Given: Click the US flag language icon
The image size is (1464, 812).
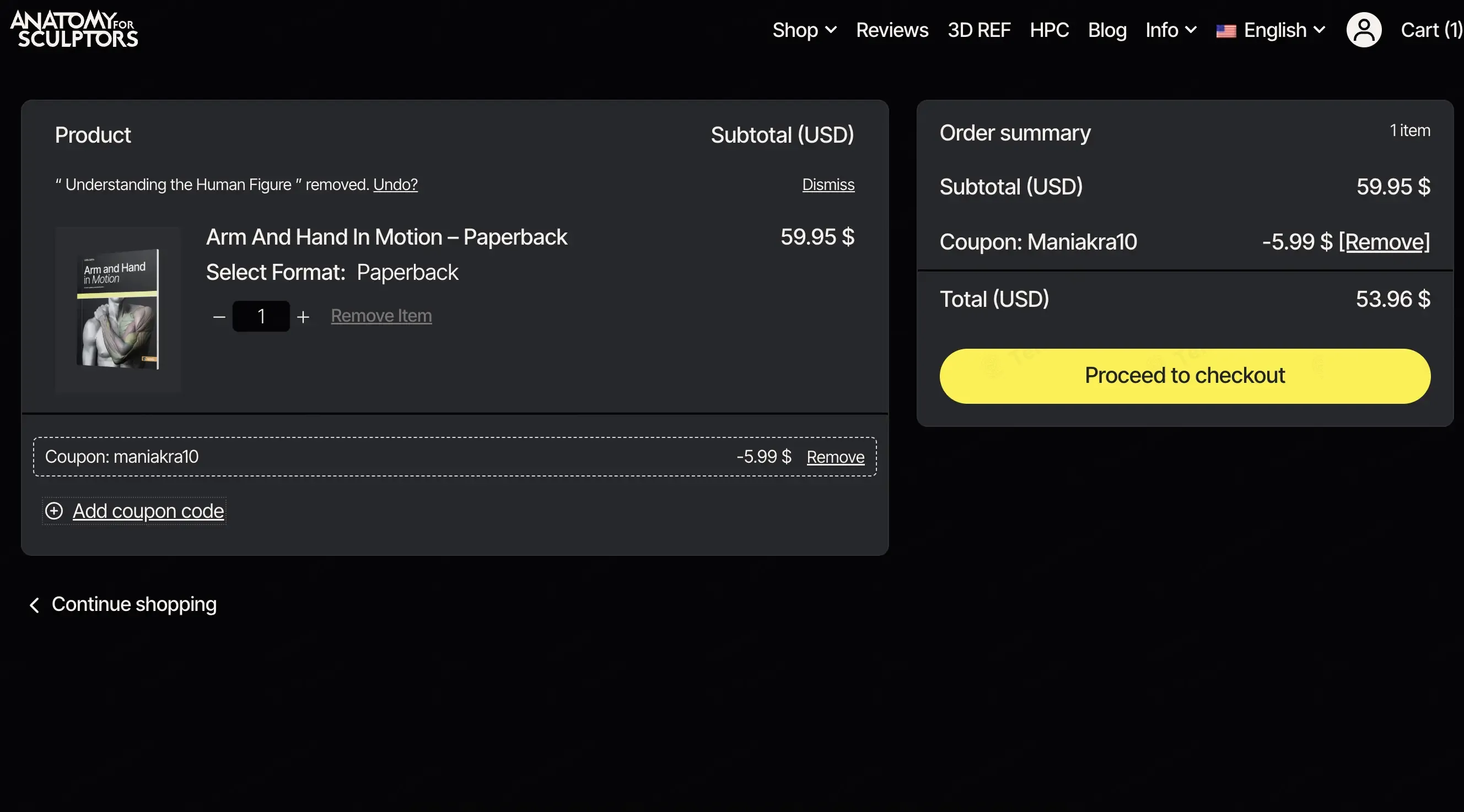Looking at the screenshot, I should pyautogui.click(x=1226, y=31).
